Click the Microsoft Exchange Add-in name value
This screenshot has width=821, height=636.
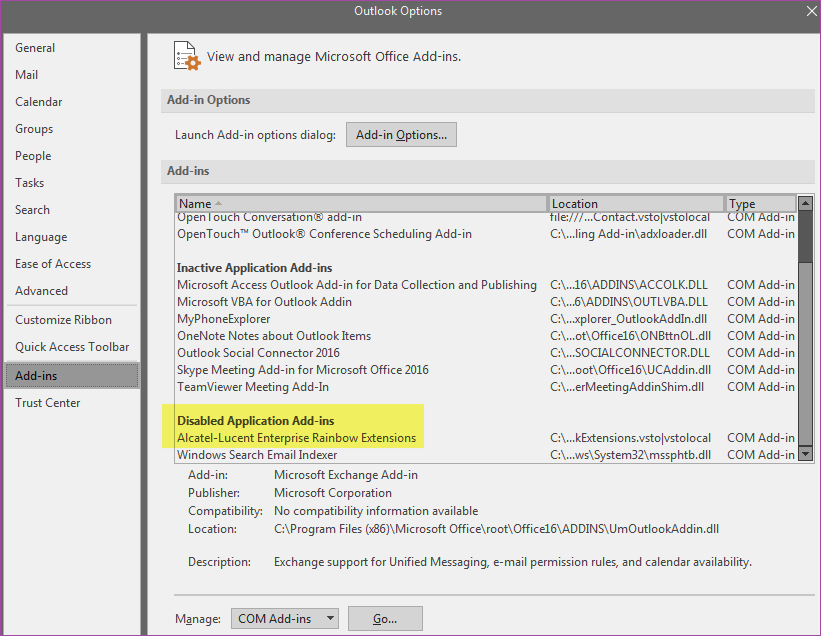point(346,475)
